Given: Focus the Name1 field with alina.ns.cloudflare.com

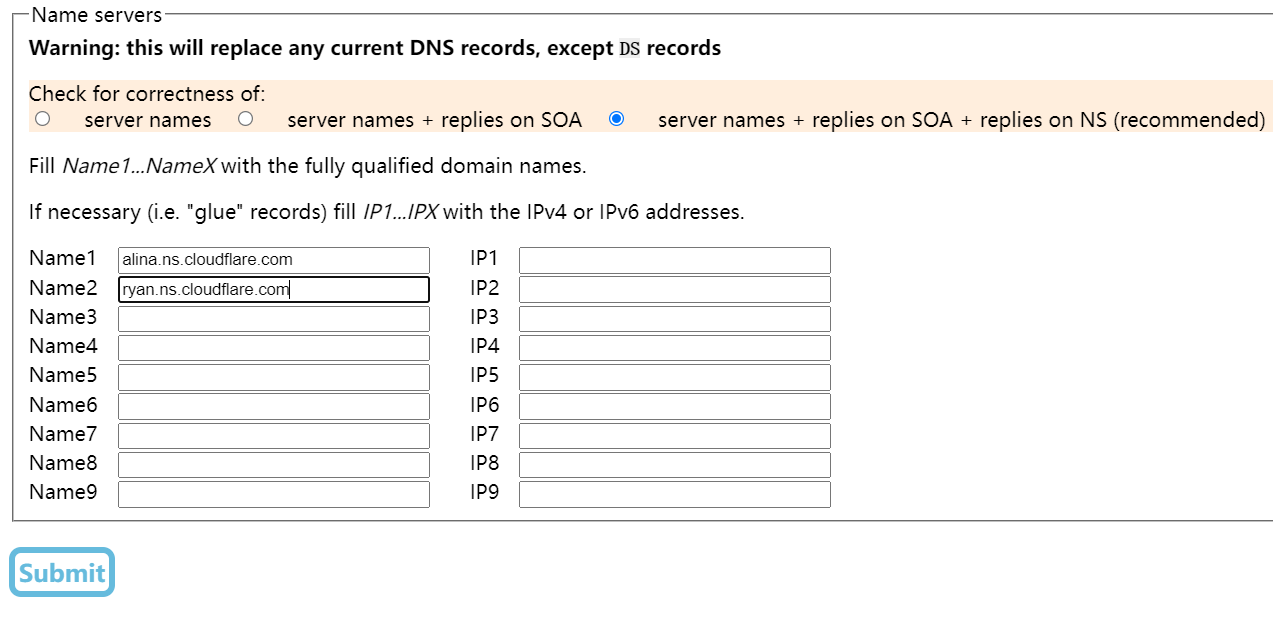Looking at the screenshot, I should tap(274, 260).
